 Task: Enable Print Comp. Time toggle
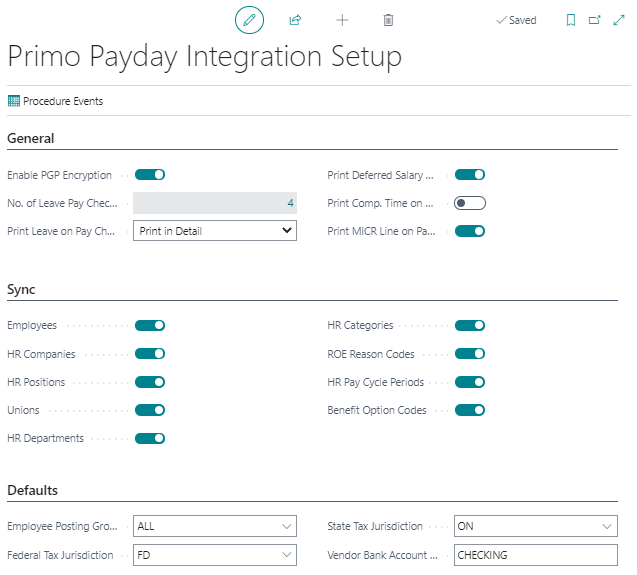pos(470,203)
